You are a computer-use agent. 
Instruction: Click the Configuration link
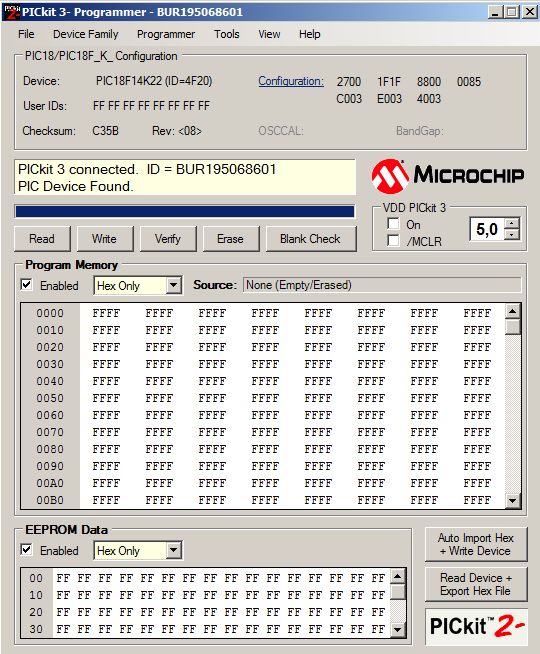point(291,81)
